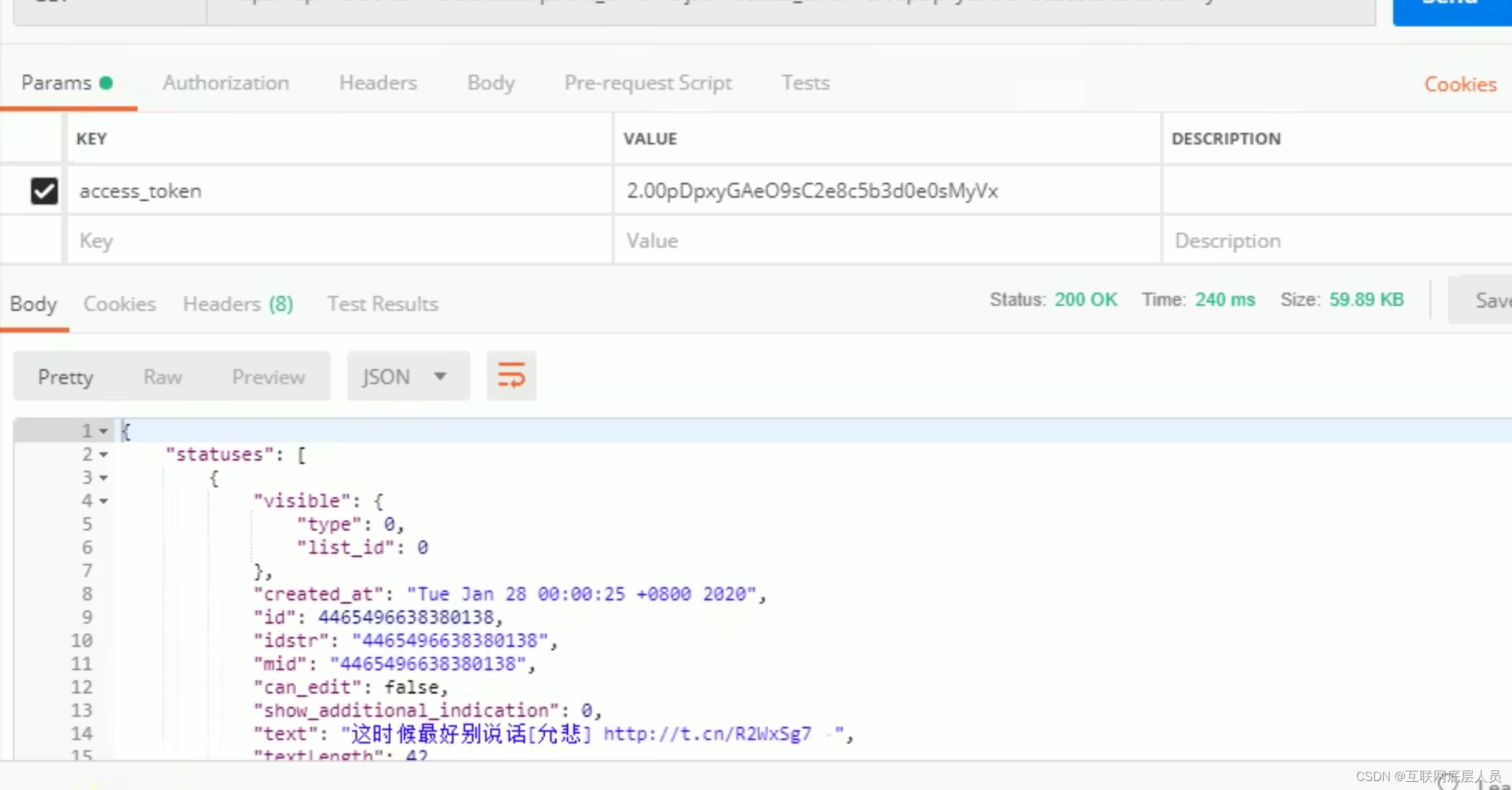Click the "list_id": 0 line
The image size is (1512, 790).
click(x=363, y=548)
